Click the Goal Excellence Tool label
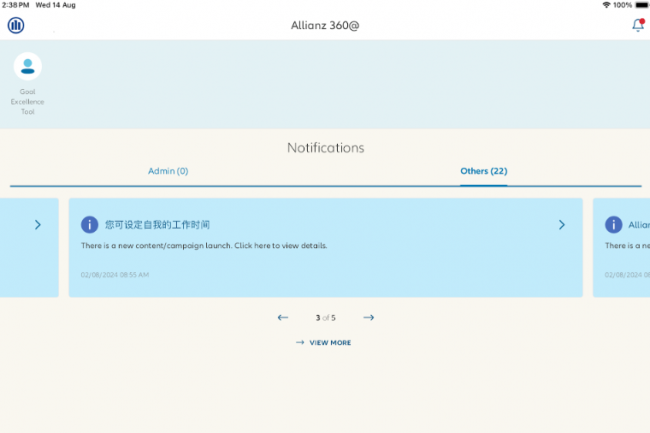Image resolution: width=650 pixels, height=433 pixels. click(x=28, y=102)
